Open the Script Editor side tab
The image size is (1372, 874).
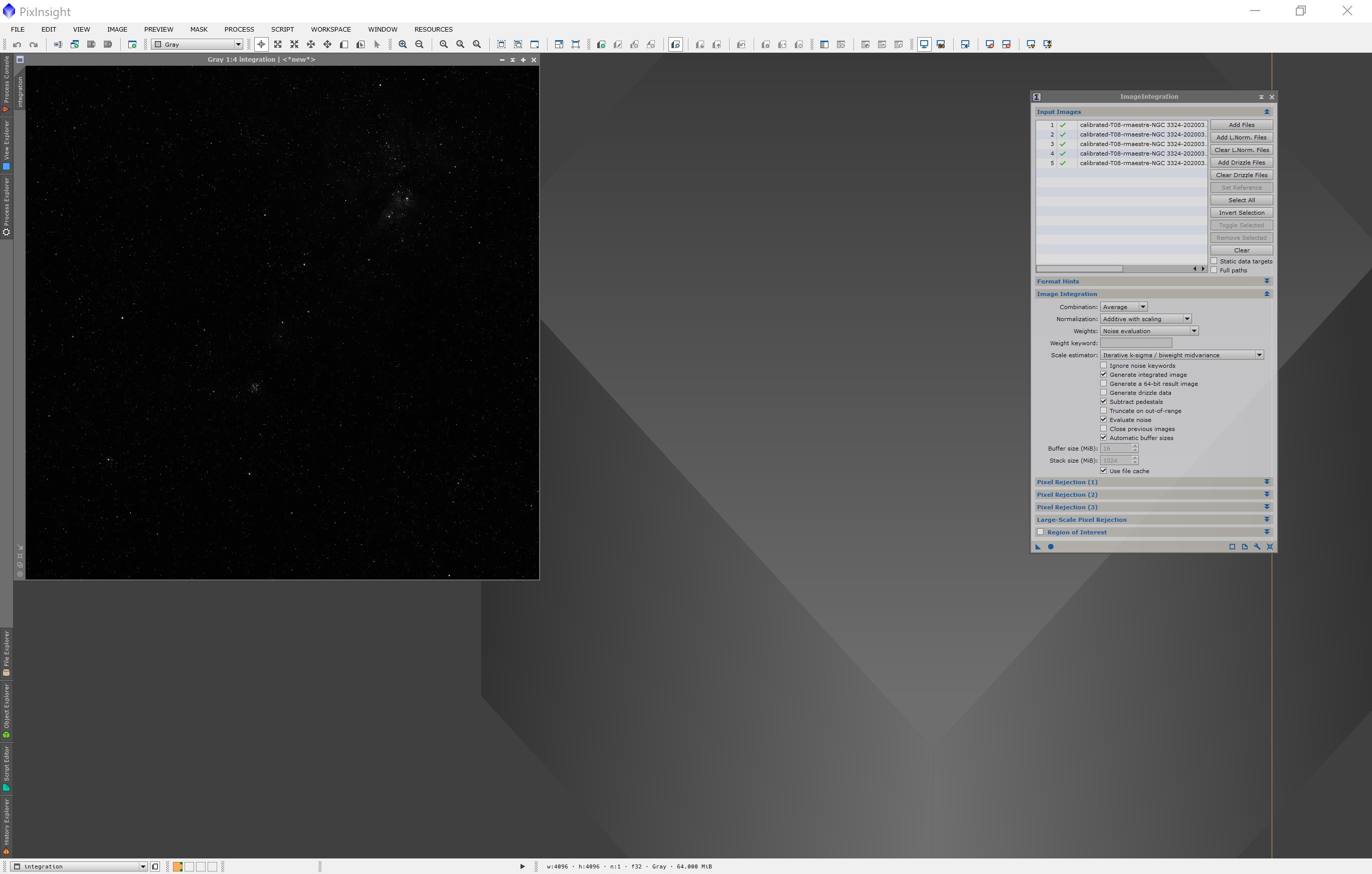pos(6,769)
